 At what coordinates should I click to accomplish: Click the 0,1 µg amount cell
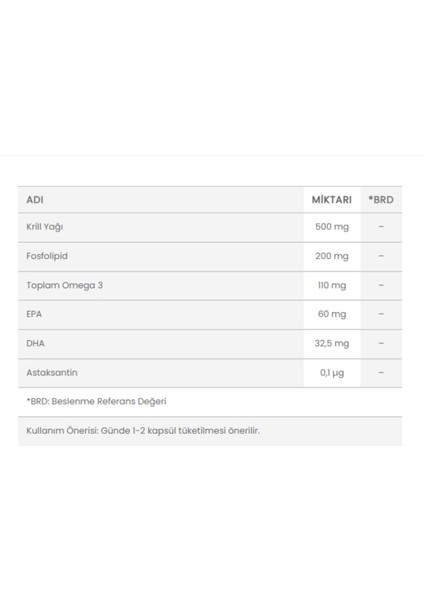click(x=332, y=373)
